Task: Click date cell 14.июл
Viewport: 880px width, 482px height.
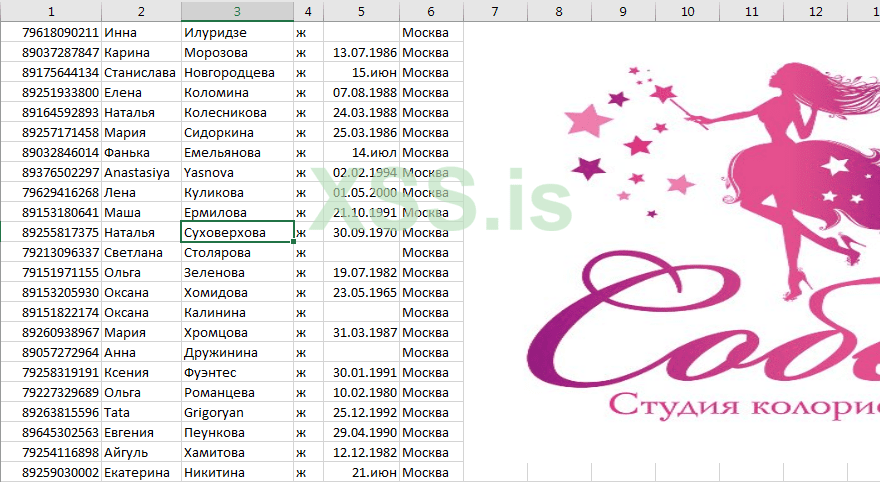Action: pyautogui.click(x=361, y=153)
